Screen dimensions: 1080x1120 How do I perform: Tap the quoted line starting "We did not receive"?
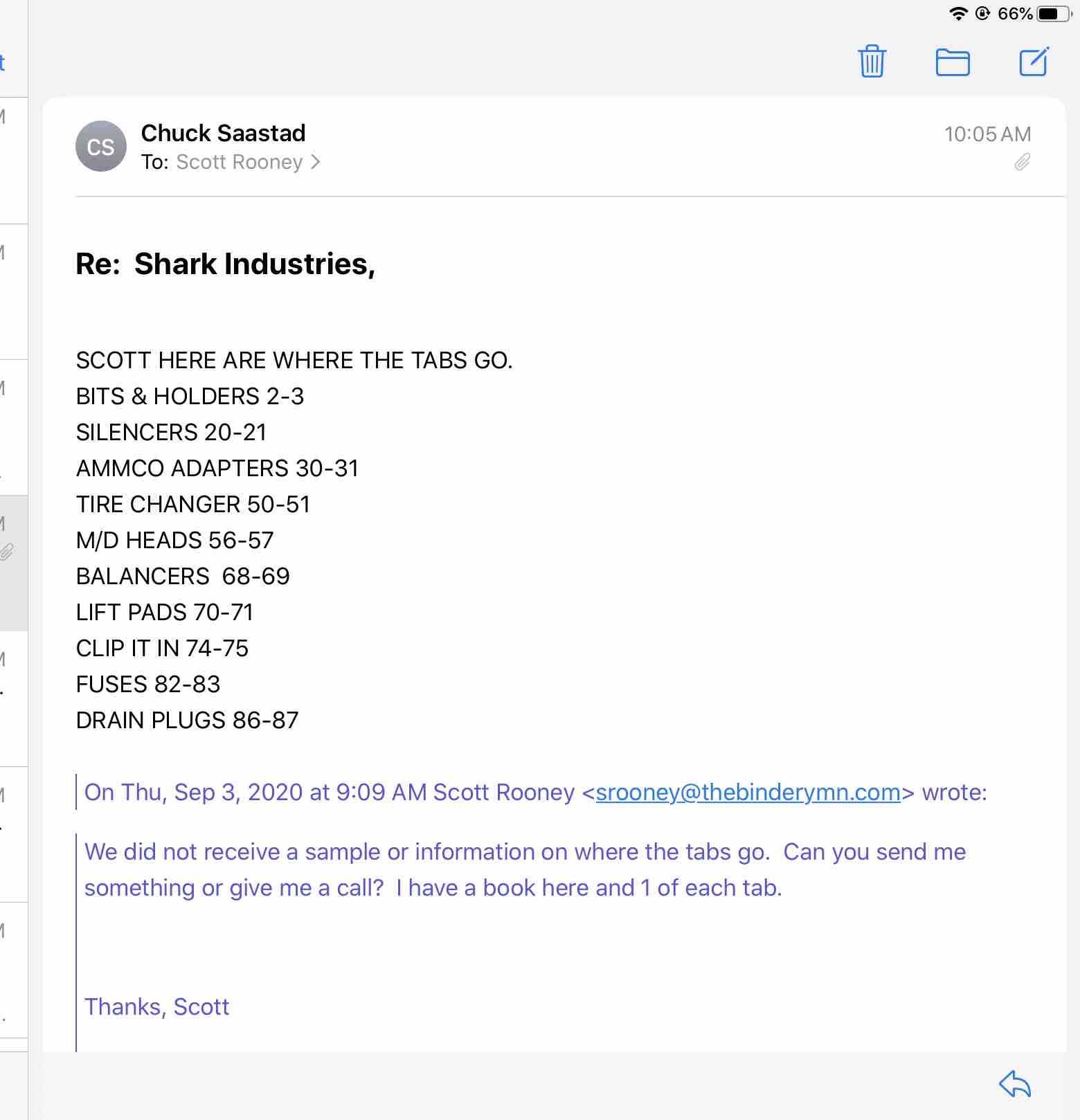click(524, 851)
